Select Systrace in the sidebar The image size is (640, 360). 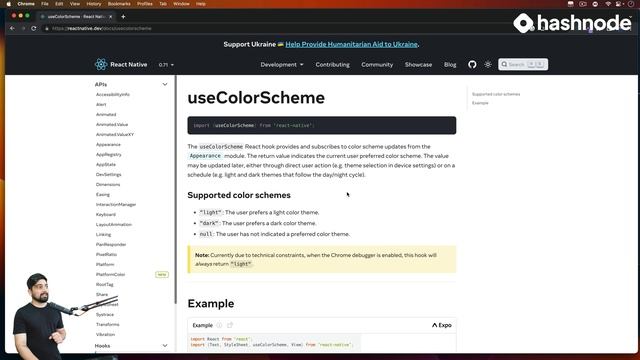(105, 315)
